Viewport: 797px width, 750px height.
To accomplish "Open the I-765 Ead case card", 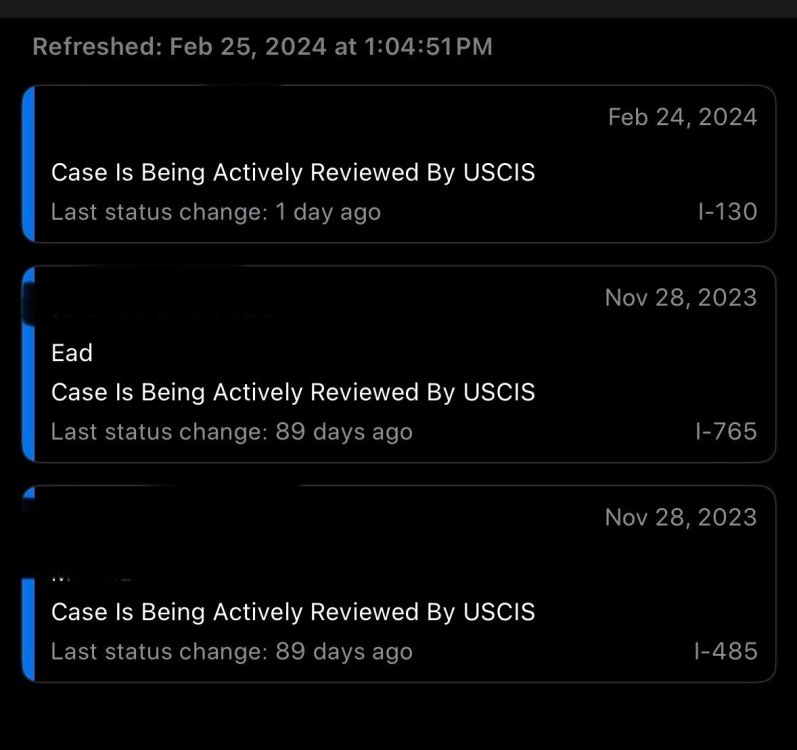I will click(399, 364).
